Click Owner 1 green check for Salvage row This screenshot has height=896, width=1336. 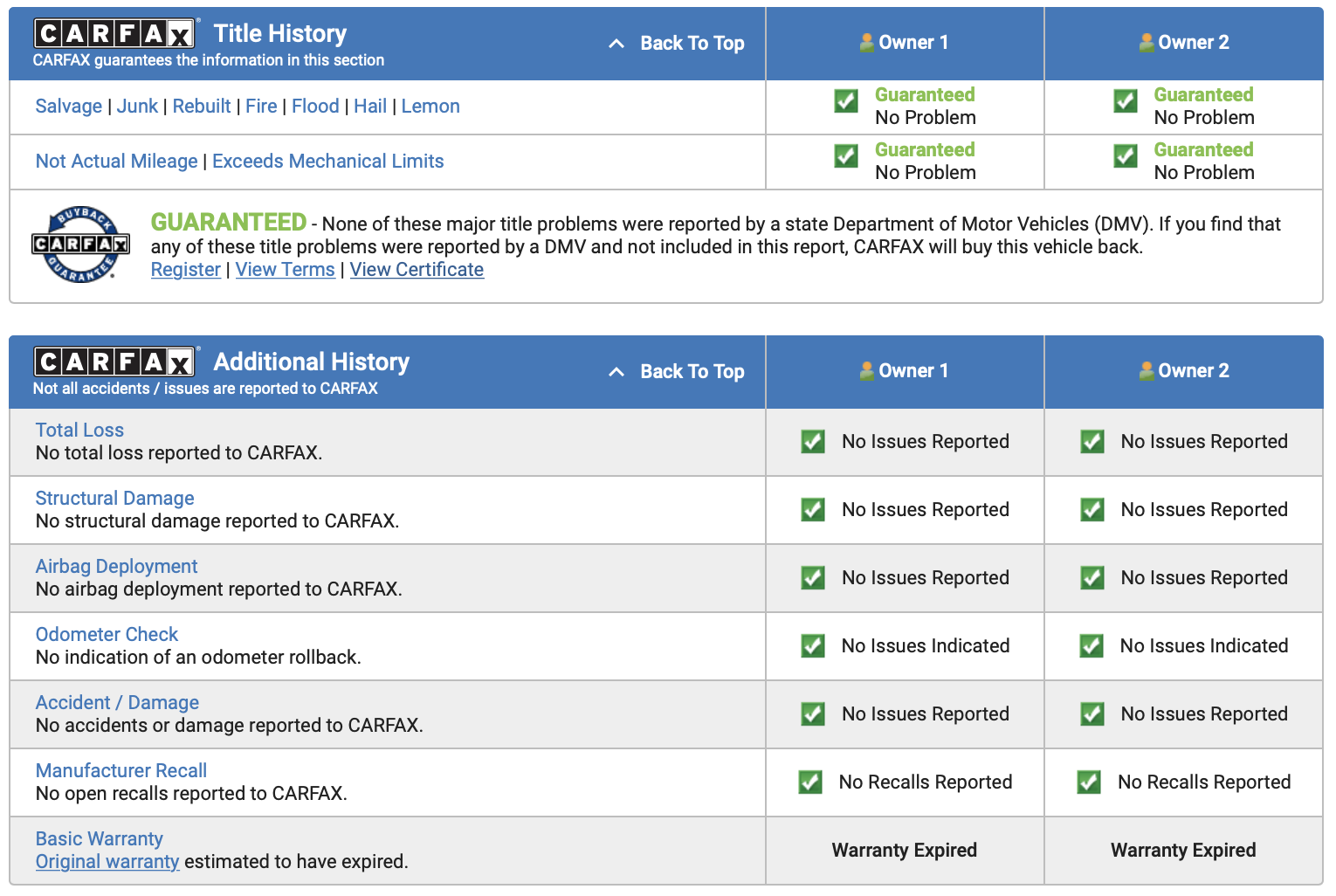(846, 100)
